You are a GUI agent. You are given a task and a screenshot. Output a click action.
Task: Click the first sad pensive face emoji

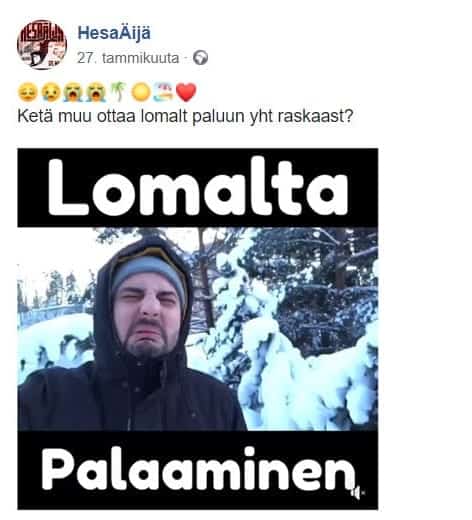coord(28,93)
